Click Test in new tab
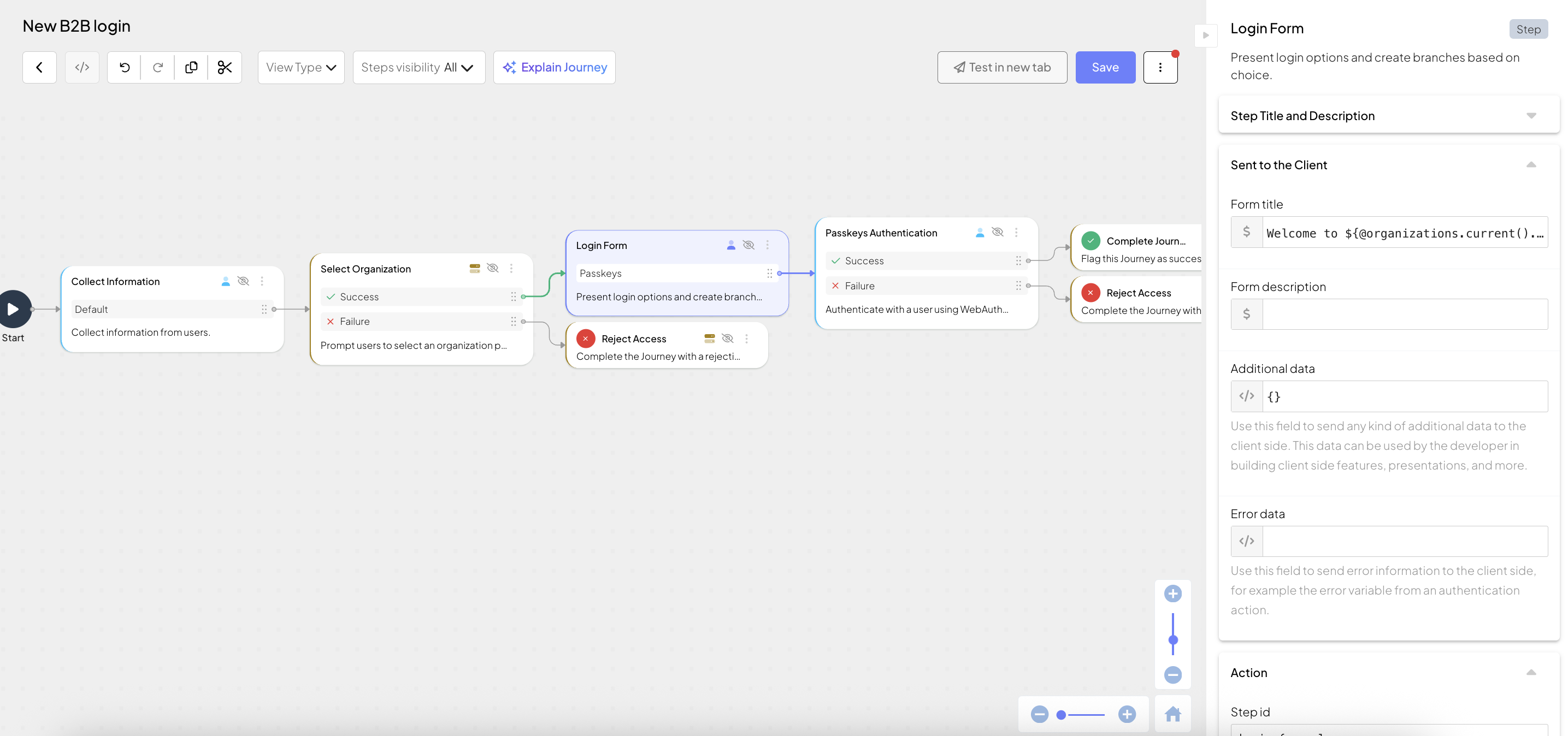 pos(1002,67)
